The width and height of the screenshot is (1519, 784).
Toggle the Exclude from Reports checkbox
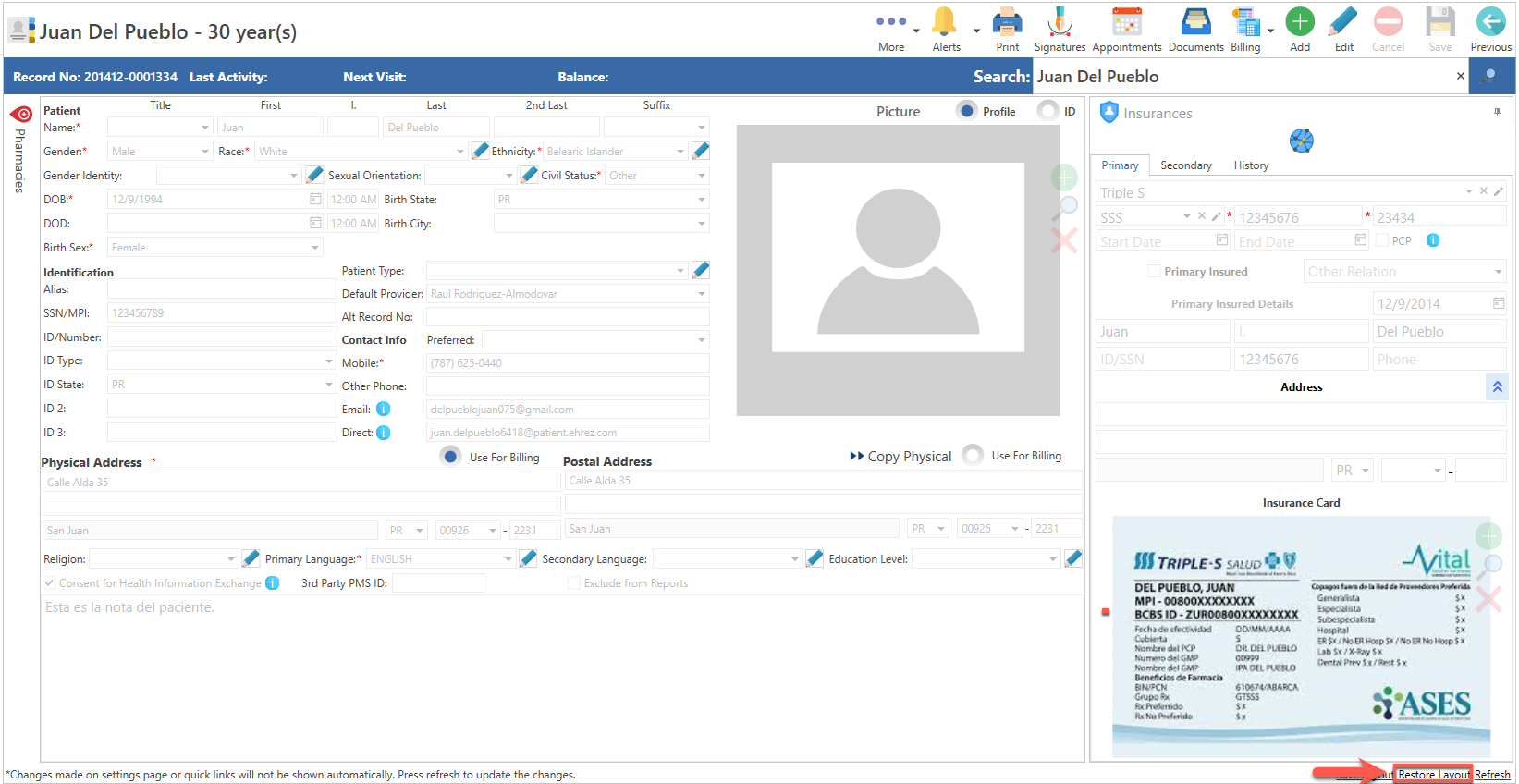[x=573, y=583]
